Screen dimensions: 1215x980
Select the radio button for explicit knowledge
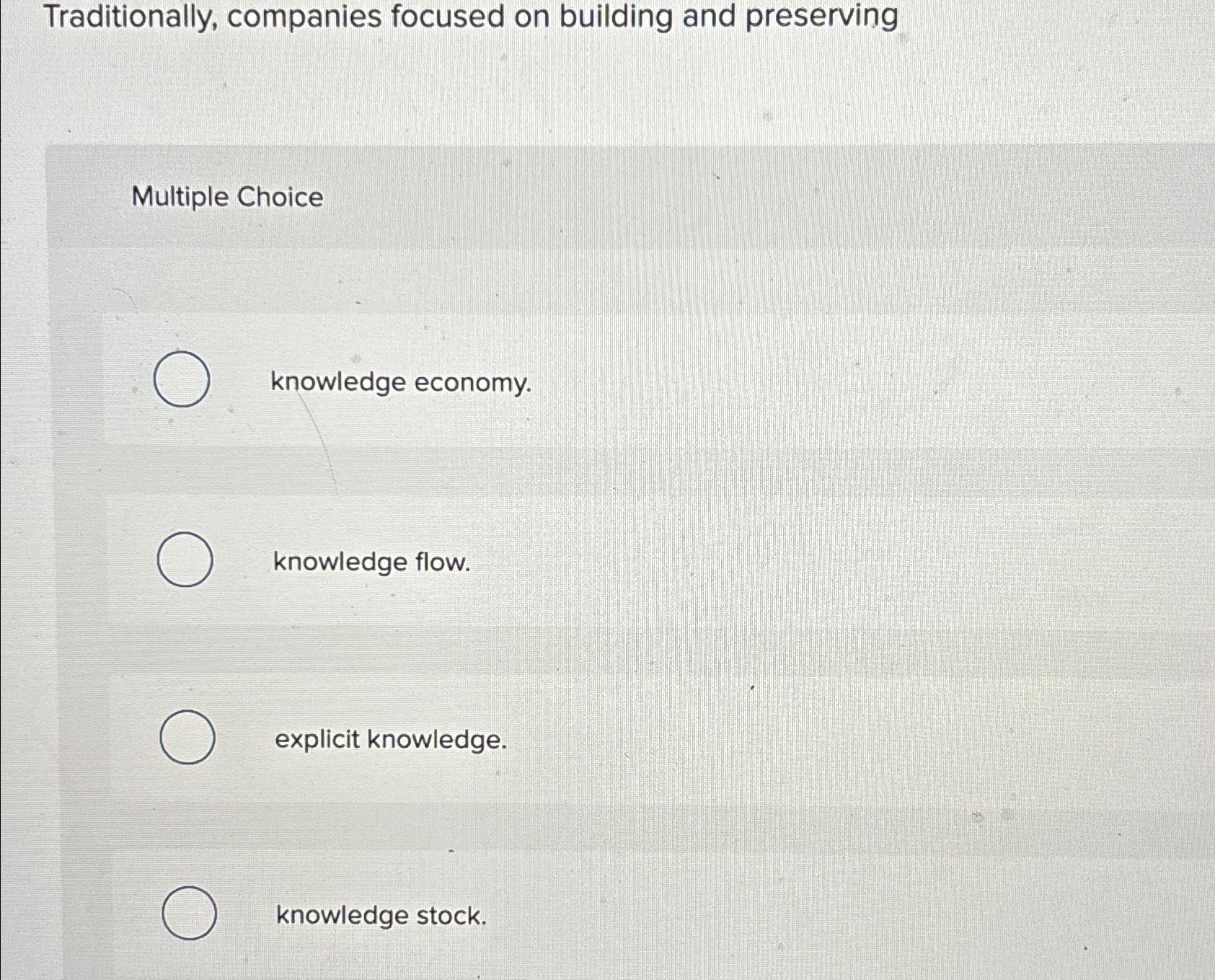click(x=189, y=737)
